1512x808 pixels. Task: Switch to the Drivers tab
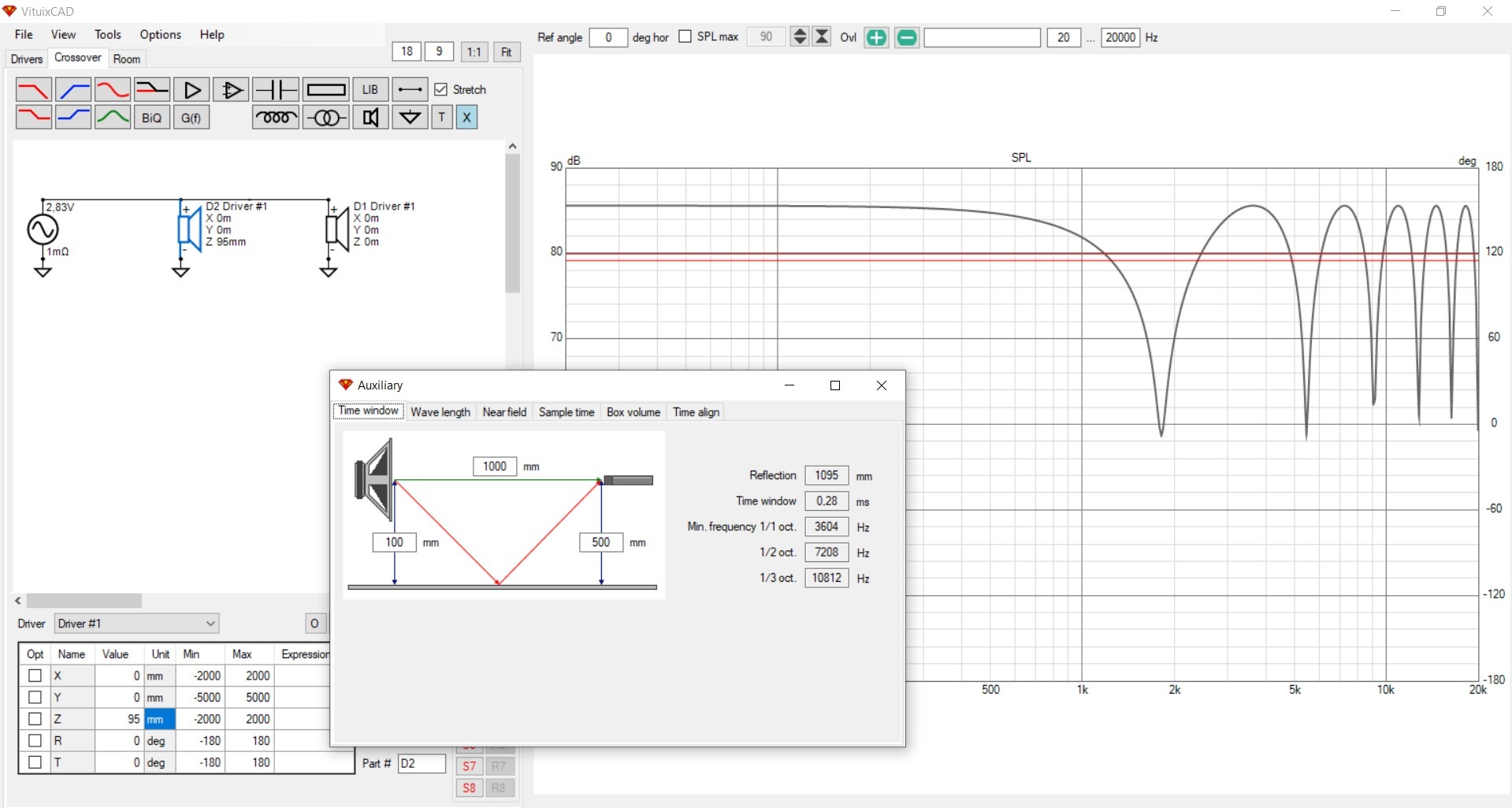(x=26, y=59)
